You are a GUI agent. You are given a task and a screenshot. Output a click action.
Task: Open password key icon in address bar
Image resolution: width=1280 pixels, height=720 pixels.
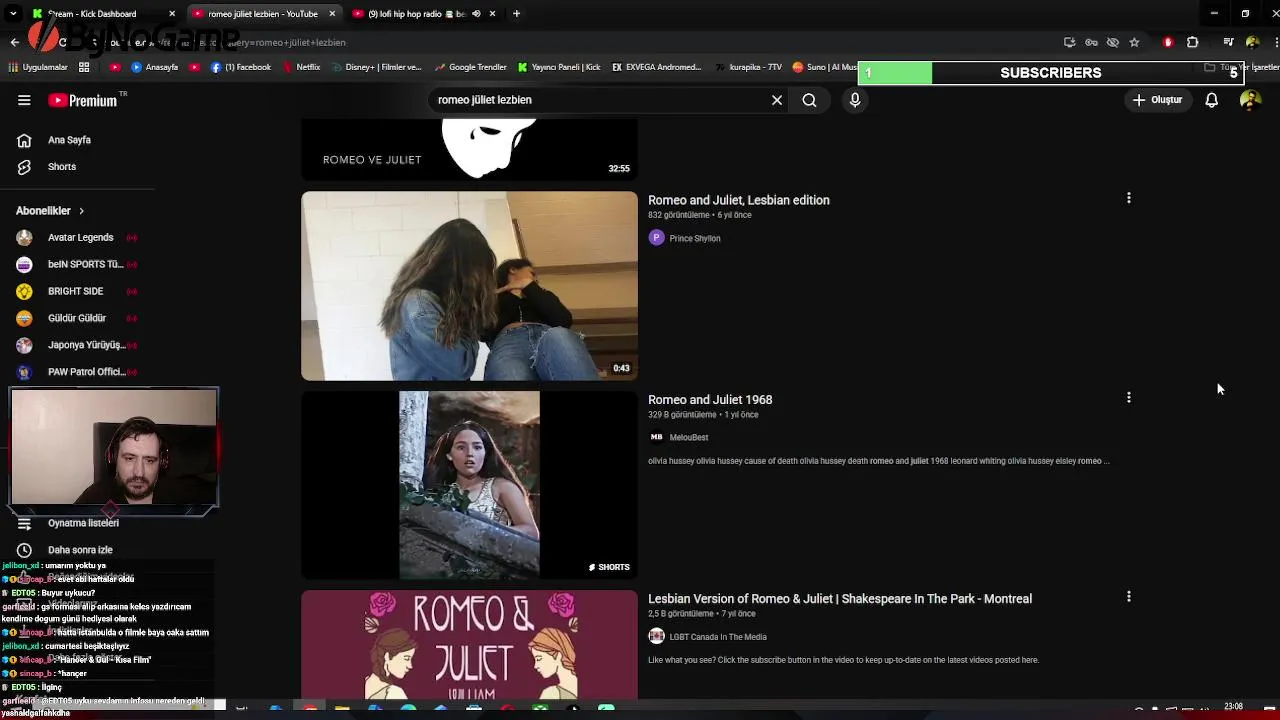[x=1091, y=42]
